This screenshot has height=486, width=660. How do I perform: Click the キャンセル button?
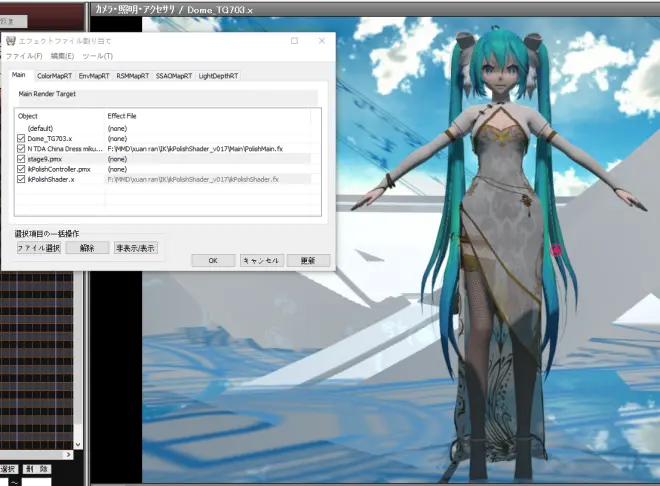click(x=261, y=260)
